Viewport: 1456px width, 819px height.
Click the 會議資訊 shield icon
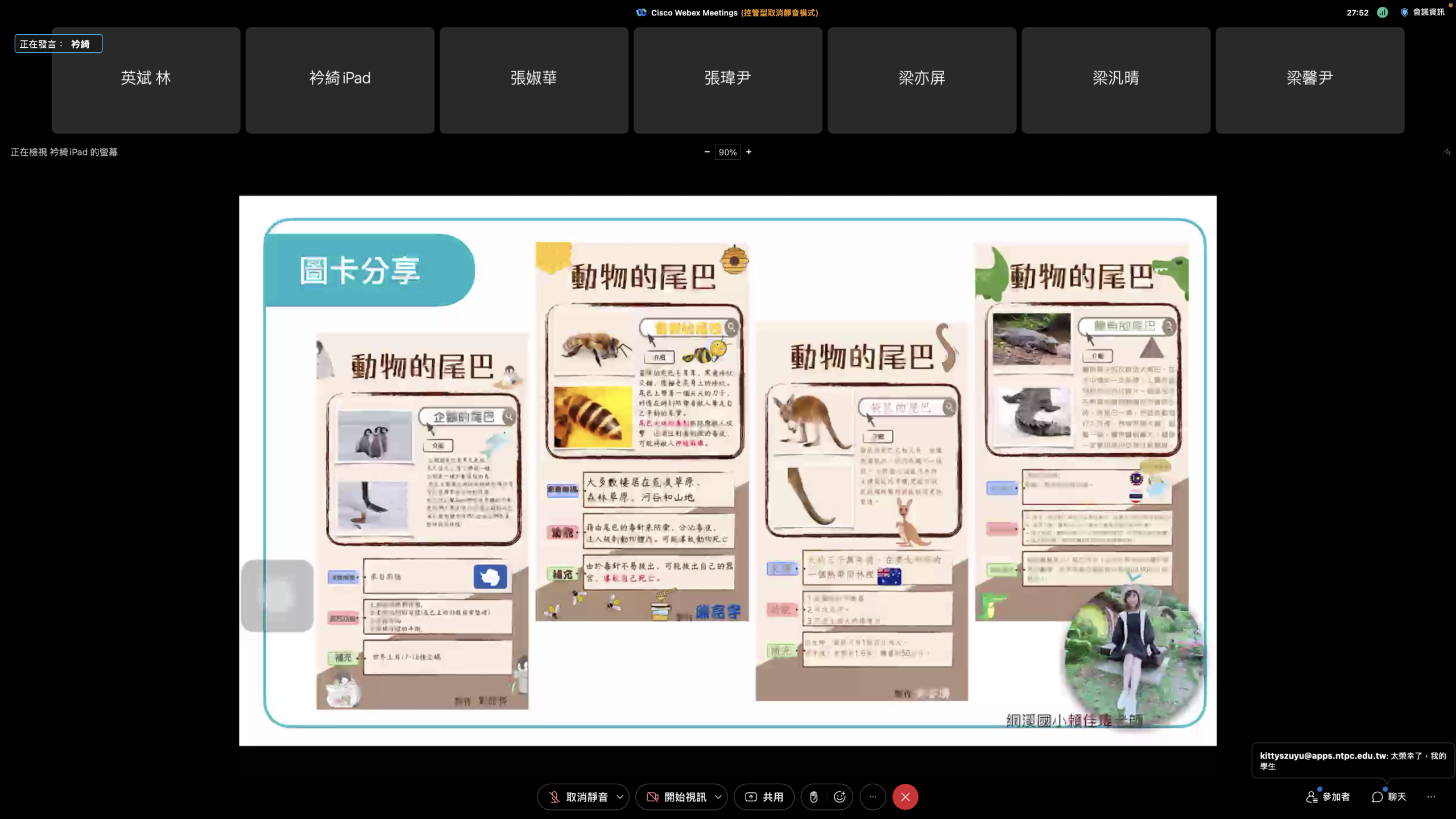coord(1404,13)
